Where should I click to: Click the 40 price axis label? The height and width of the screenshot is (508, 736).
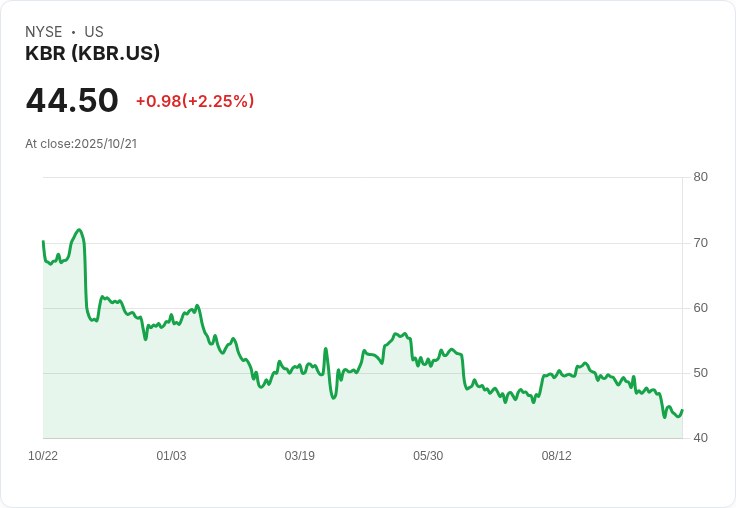[700, 438]
